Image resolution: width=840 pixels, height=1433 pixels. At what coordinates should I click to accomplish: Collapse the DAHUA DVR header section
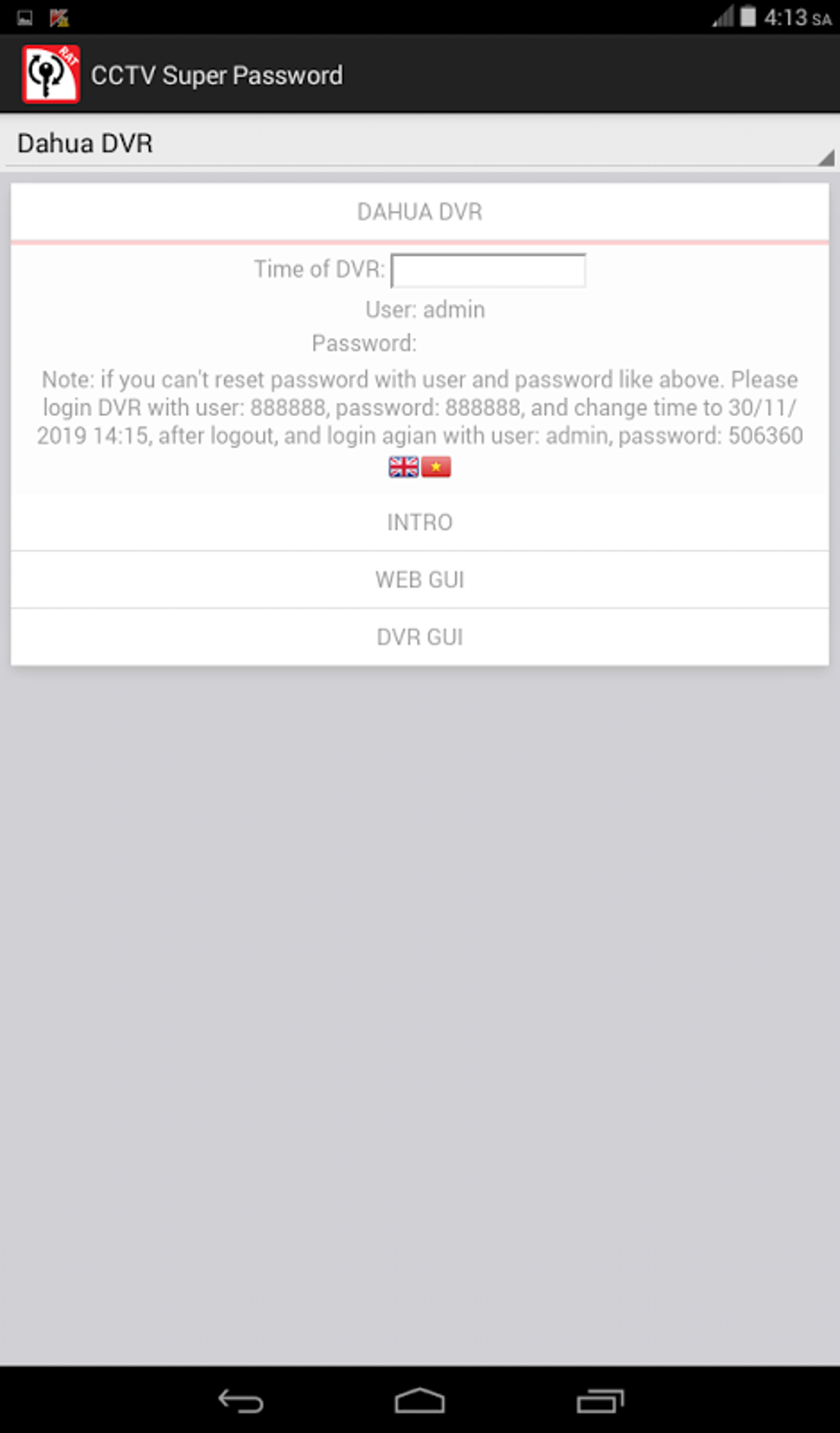coord(420,212)
